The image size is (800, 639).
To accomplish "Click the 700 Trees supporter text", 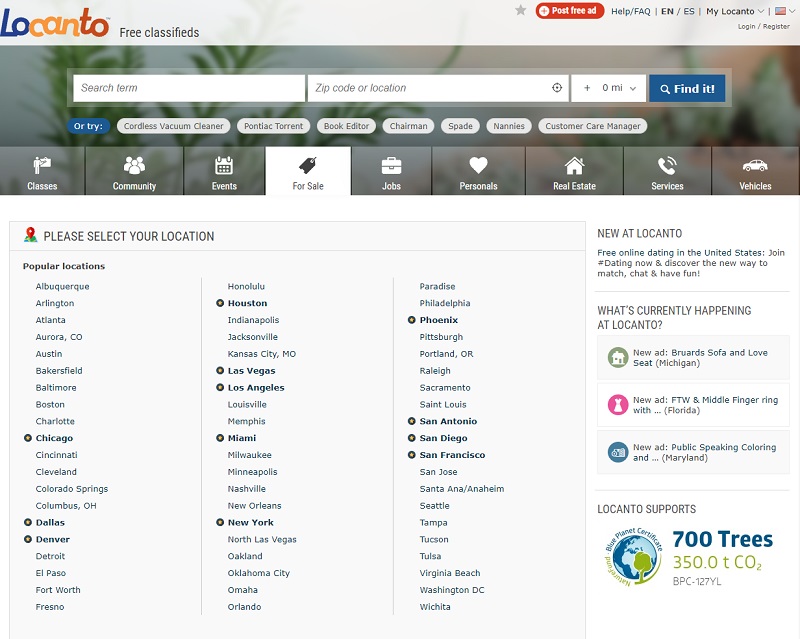I will click(x=722, y=539).
